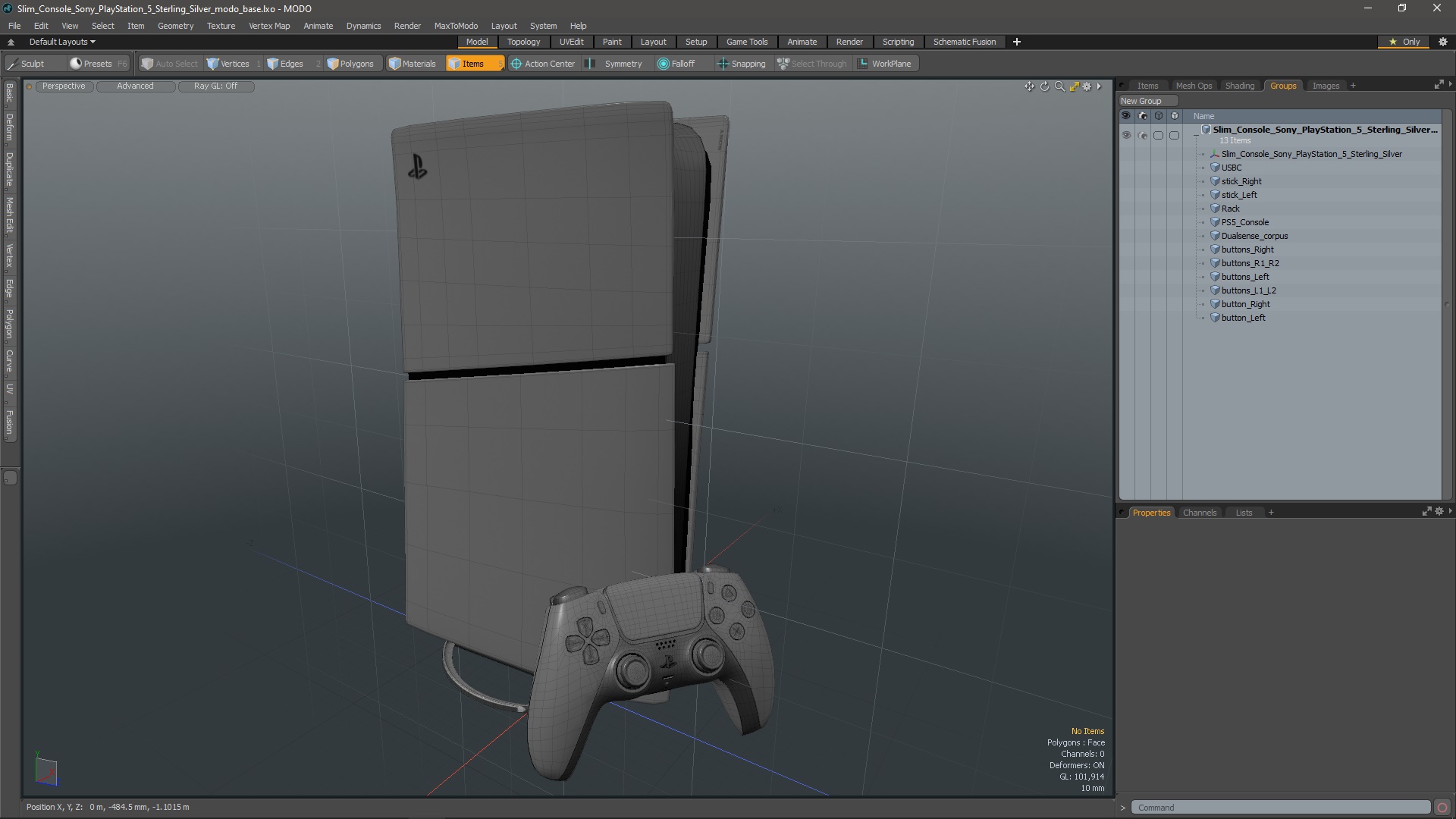Toggle visibility eye of the Slim_Console group
This screenshot has height=819, width=1456.
(1125, 135)
